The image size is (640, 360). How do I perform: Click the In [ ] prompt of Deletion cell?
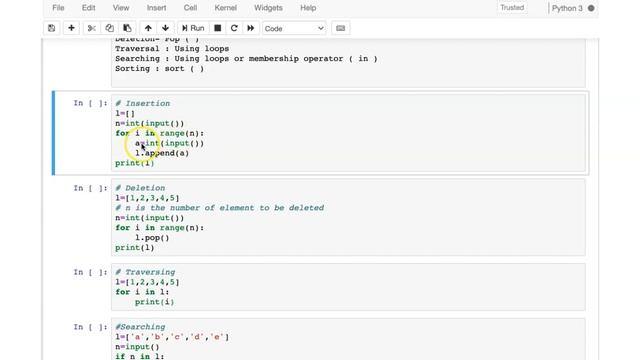90,188
